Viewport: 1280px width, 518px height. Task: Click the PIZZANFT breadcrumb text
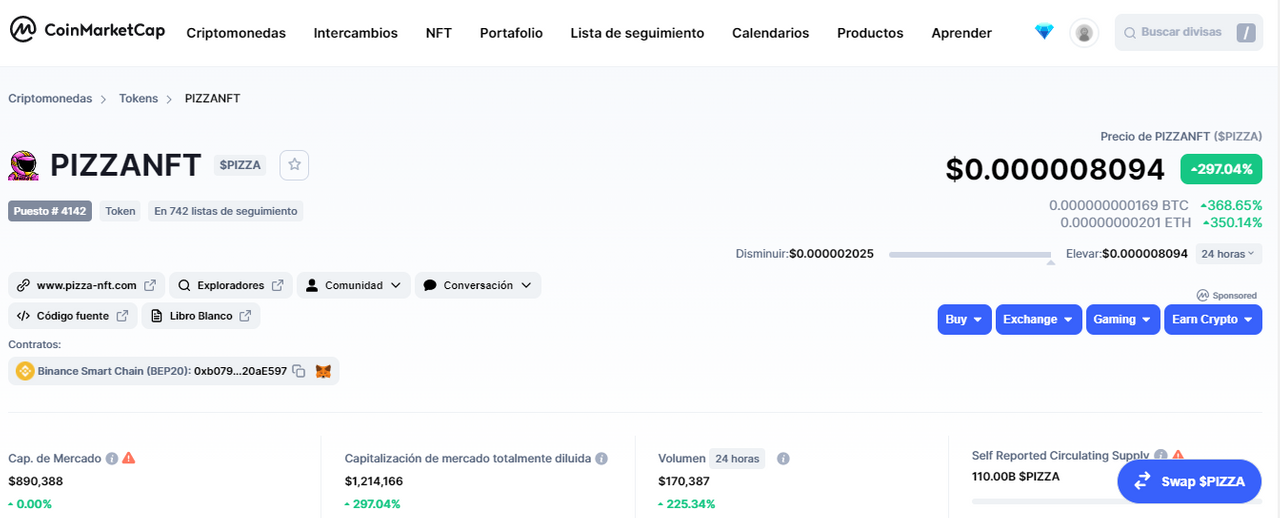pyautogui.click(x=212, y=98)
